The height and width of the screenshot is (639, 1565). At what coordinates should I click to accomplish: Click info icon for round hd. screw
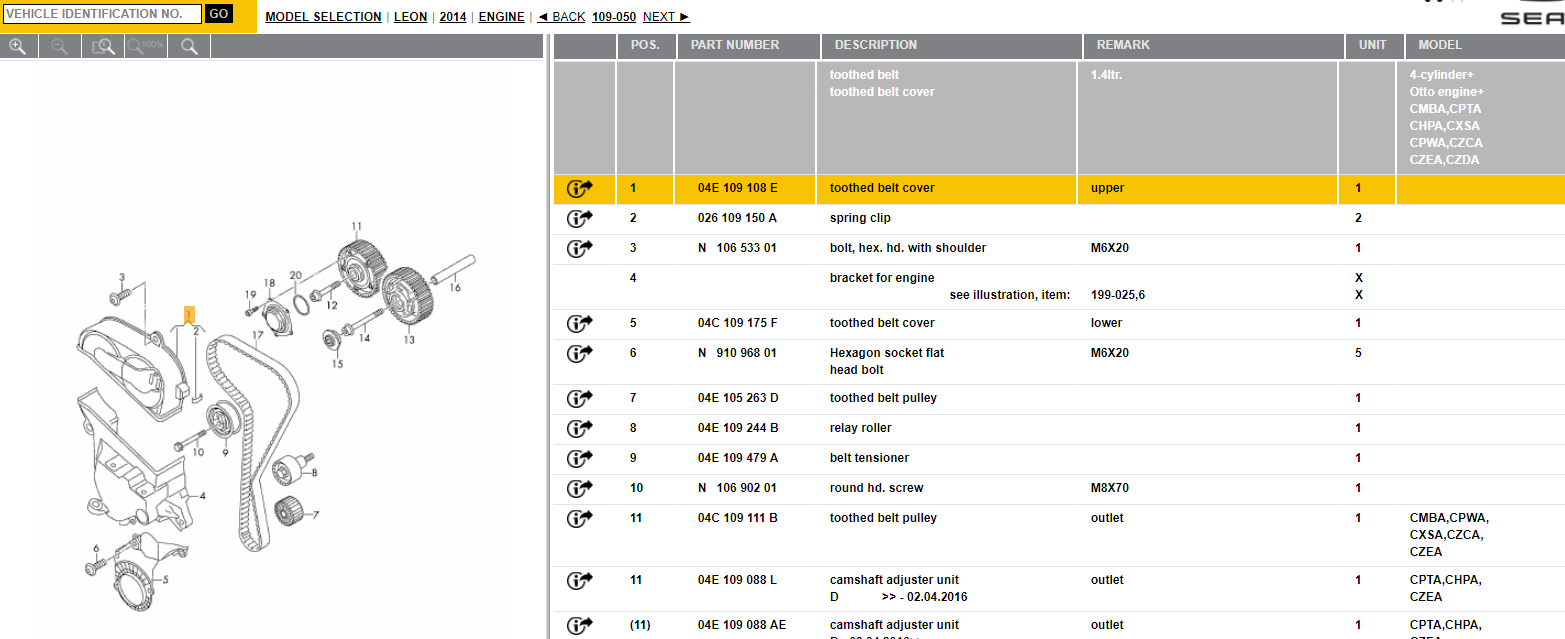tap(580, 488)
